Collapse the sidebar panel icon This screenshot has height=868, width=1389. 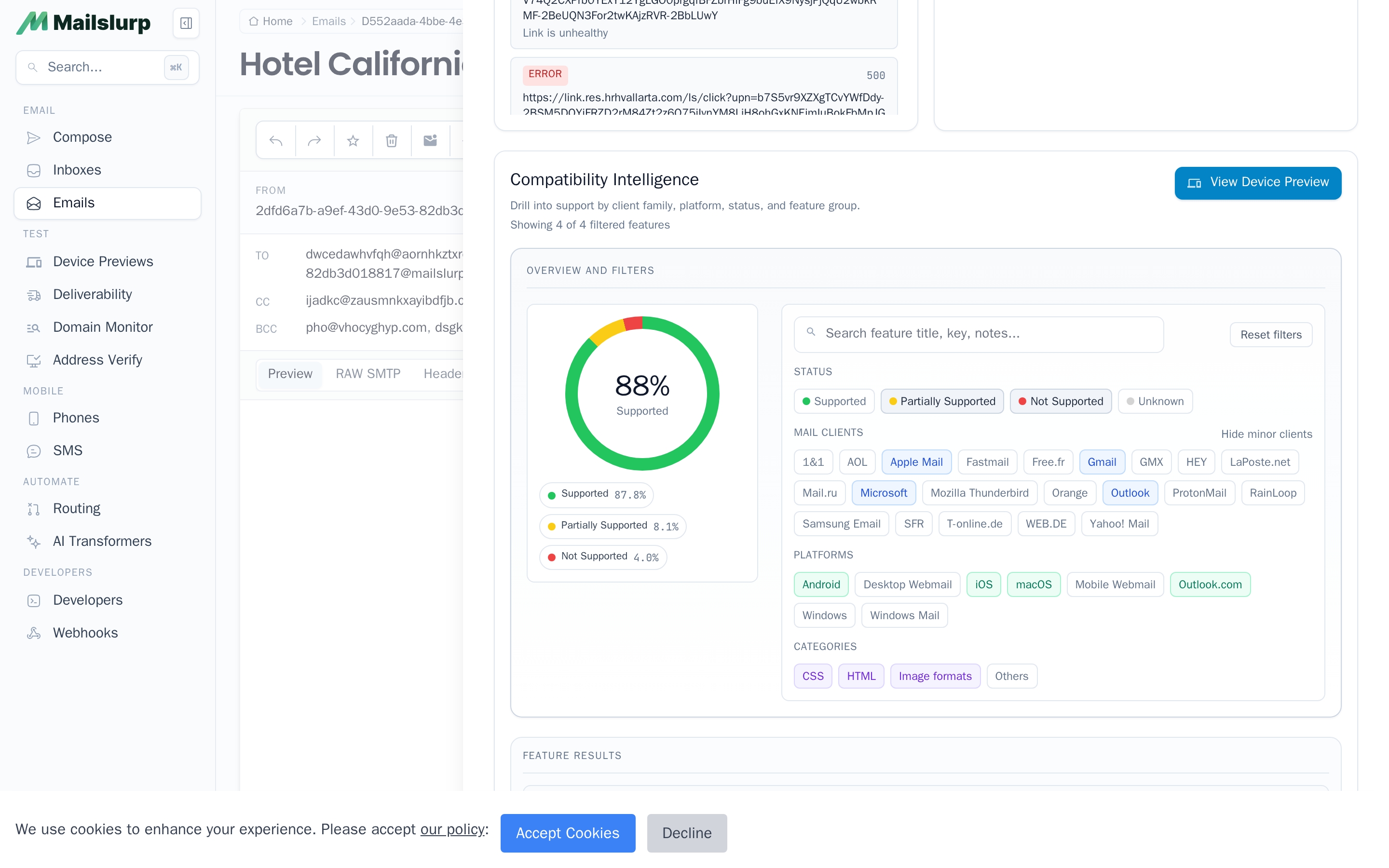(186, 23)
